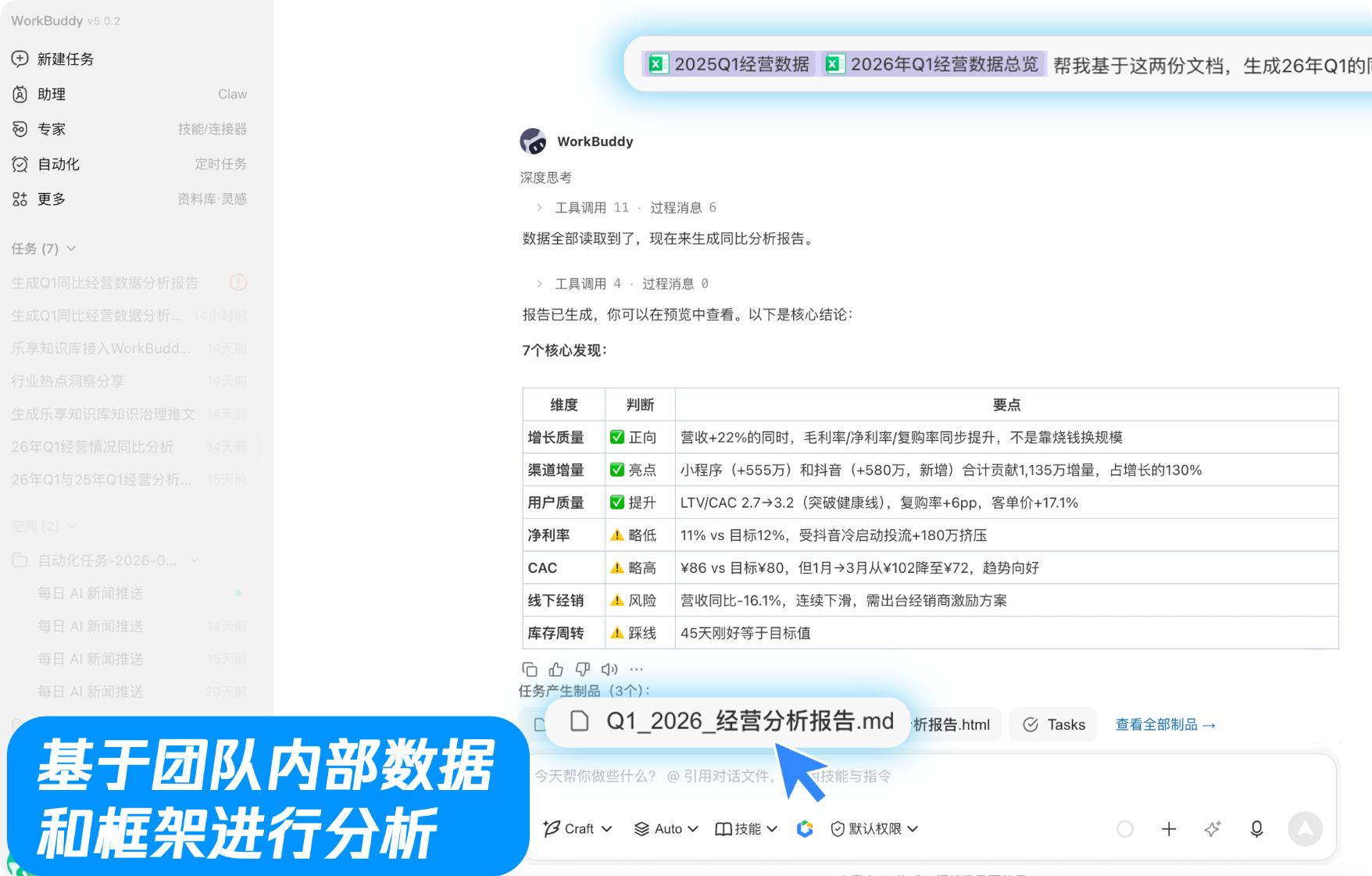Open the 自动化 automation section
The width and height of the screenshot is (1372, 876).
pyautogui.click(x=130, y=164)
